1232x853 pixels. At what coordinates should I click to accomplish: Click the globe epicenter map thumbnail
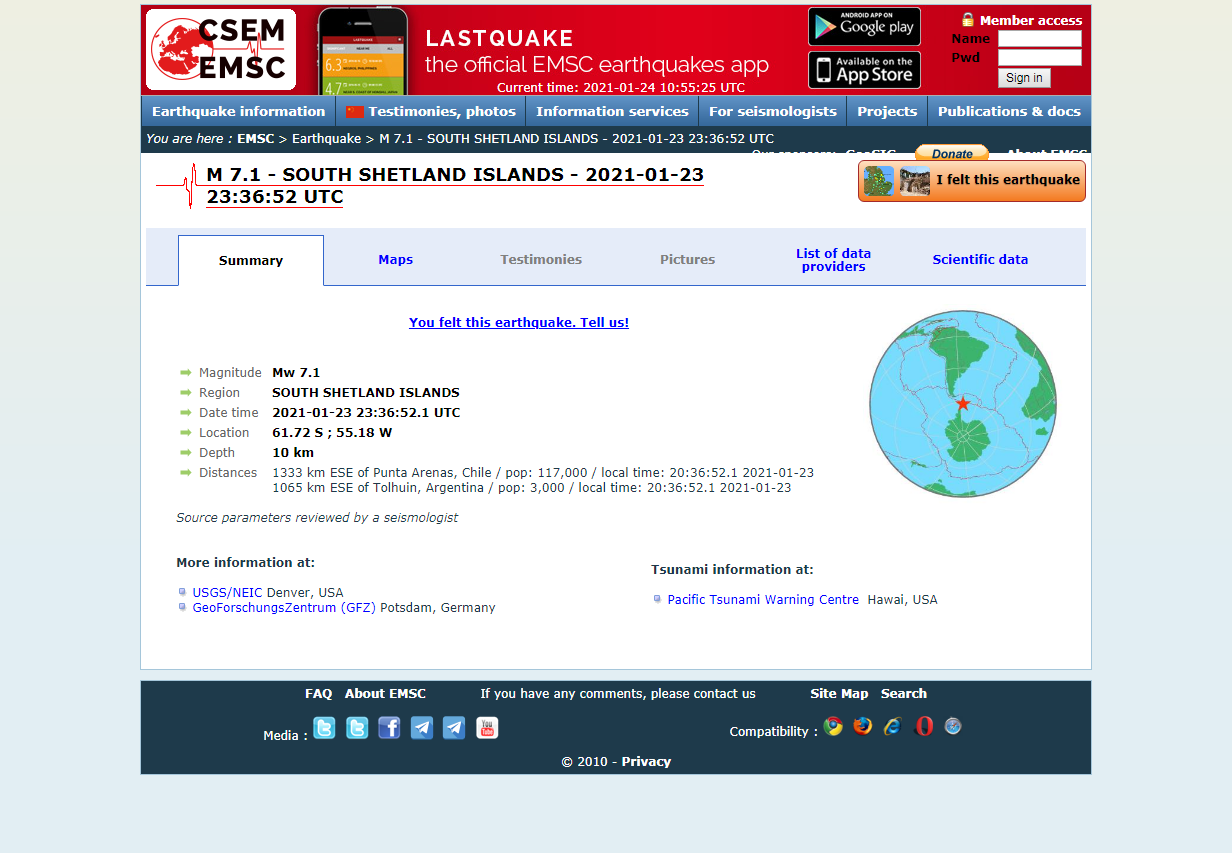pos(962,403)
